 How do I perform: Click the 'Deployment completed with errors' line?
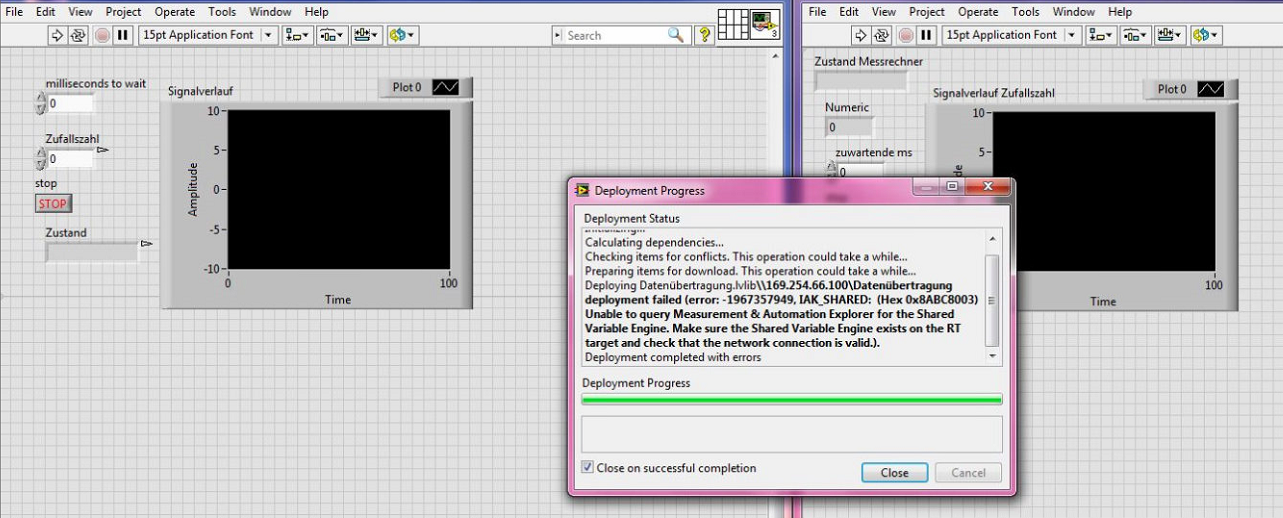[673, 357]
